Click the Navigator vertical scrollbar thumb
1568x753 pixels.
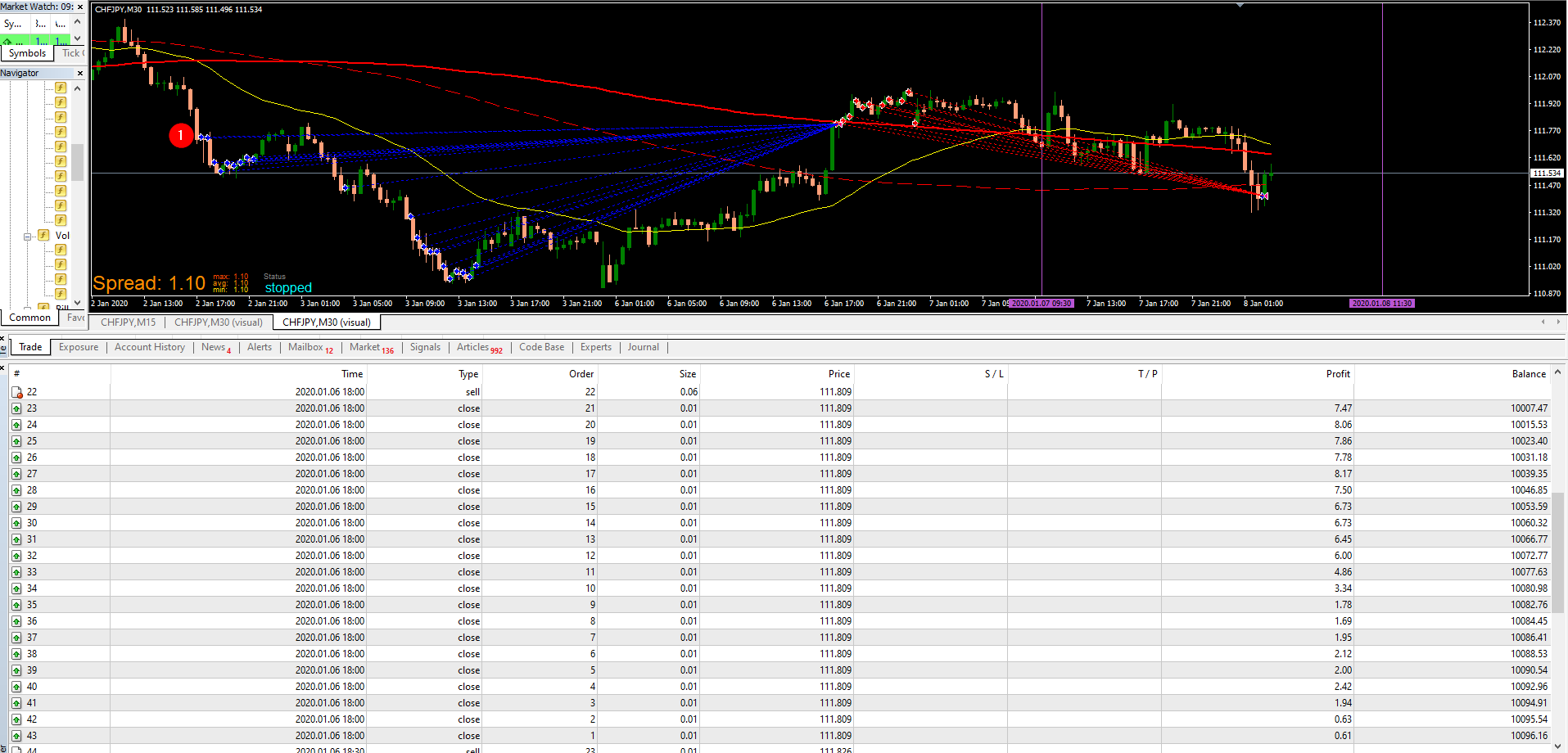click(78, 162)
